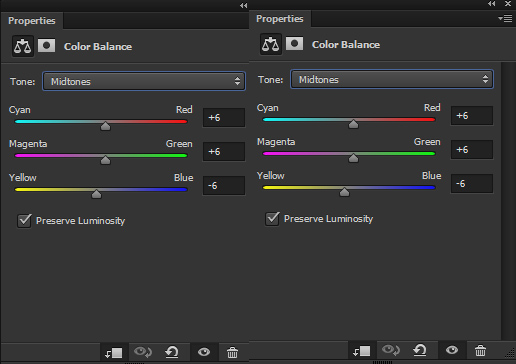Toggle layer visibility eye in left panel
516x364 pixels.
coord(204,352)
